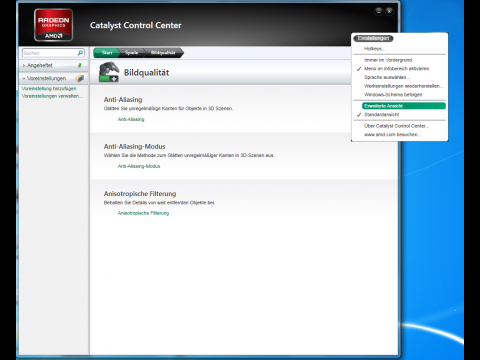Select the Bildqualität breadcrumb
The image size is (480, 360).
pos(163,53)
